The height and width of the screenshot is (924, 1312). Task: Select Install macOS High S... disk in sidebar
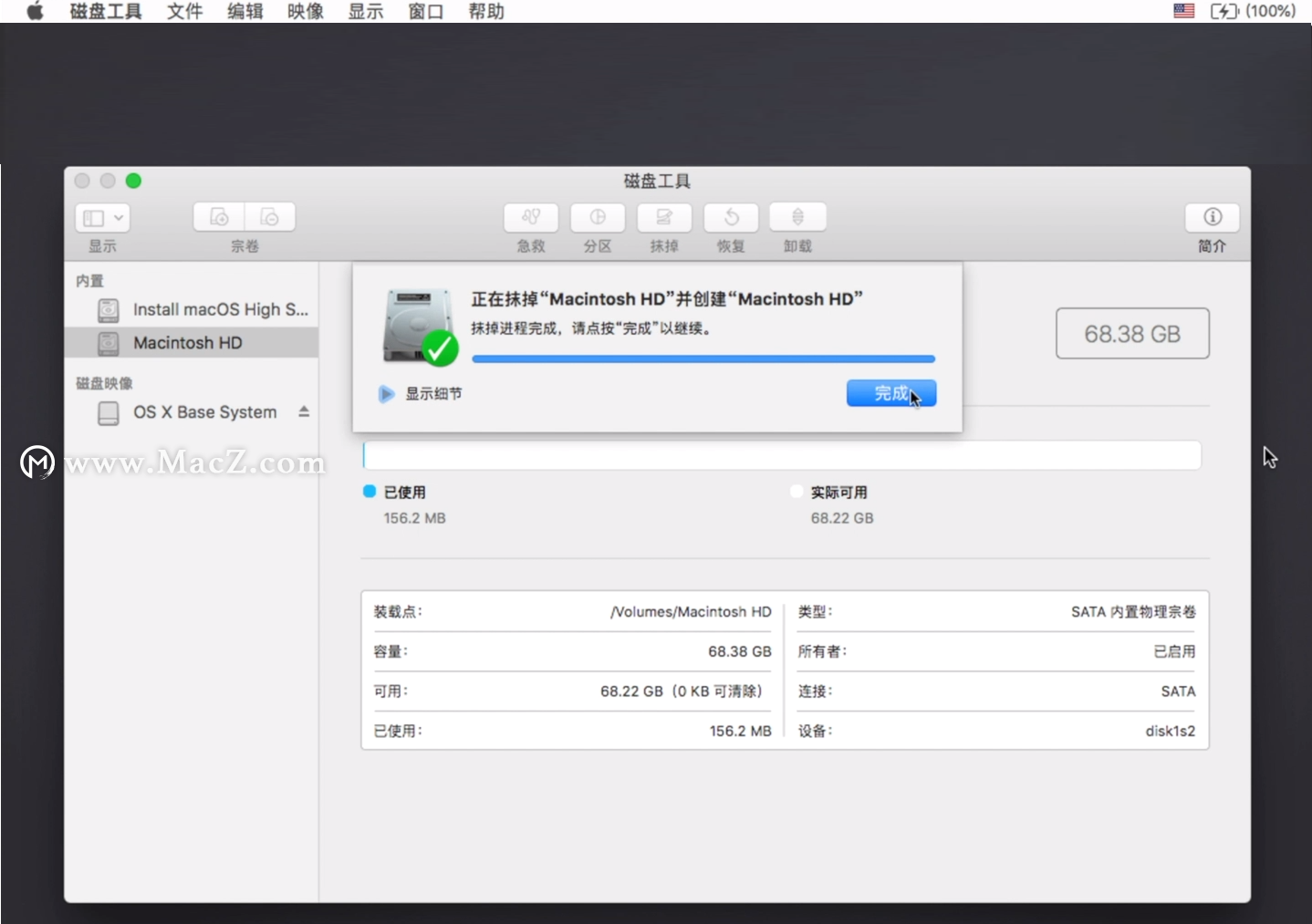click(192, 309)
